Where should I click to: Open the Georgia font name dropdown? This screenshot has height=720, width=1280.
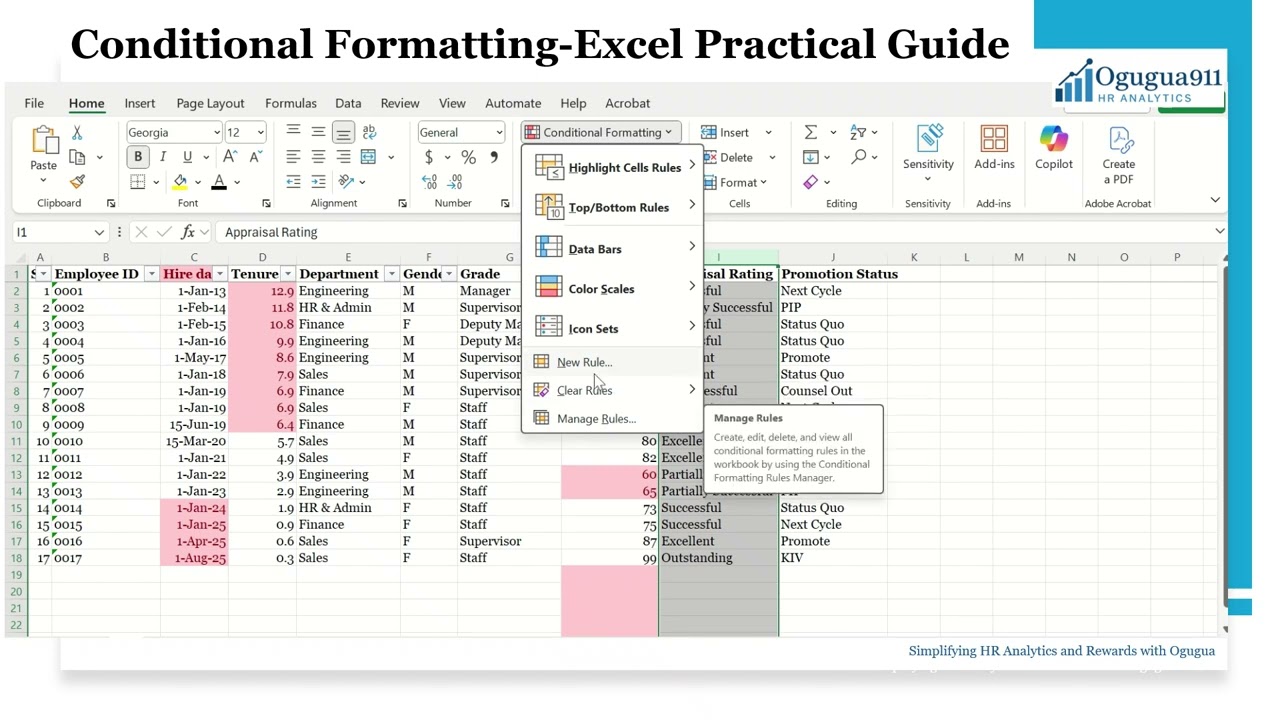pyautogui.click(x=217, y=132)
